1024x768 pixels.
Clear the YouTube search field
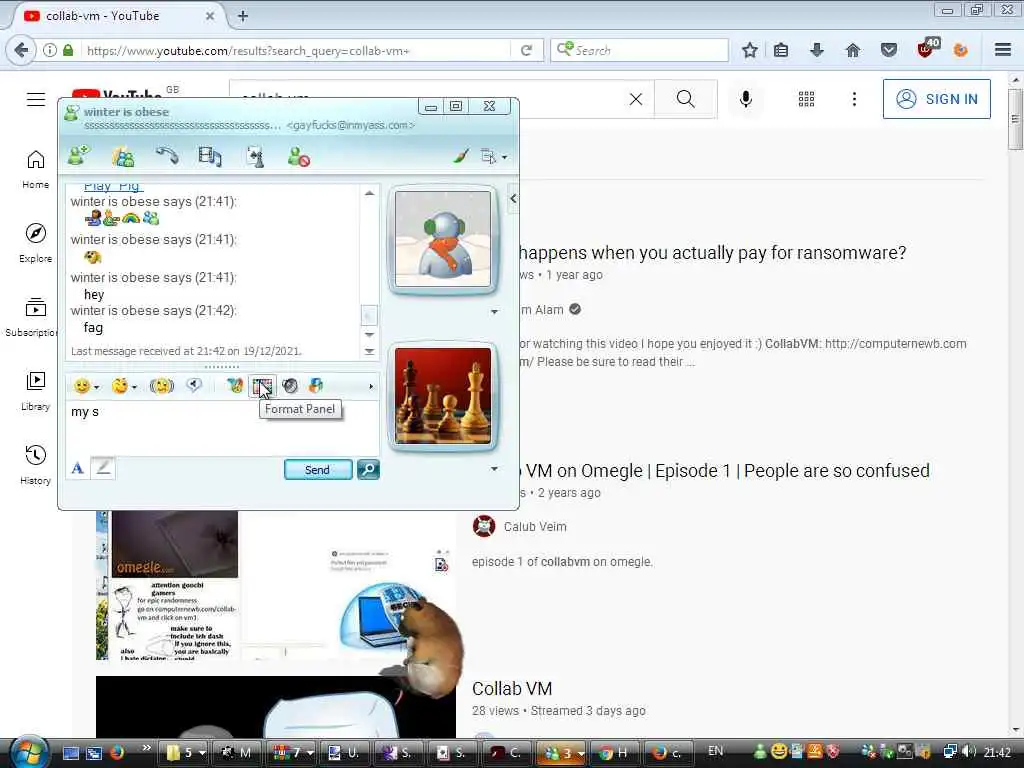[635, 99]
